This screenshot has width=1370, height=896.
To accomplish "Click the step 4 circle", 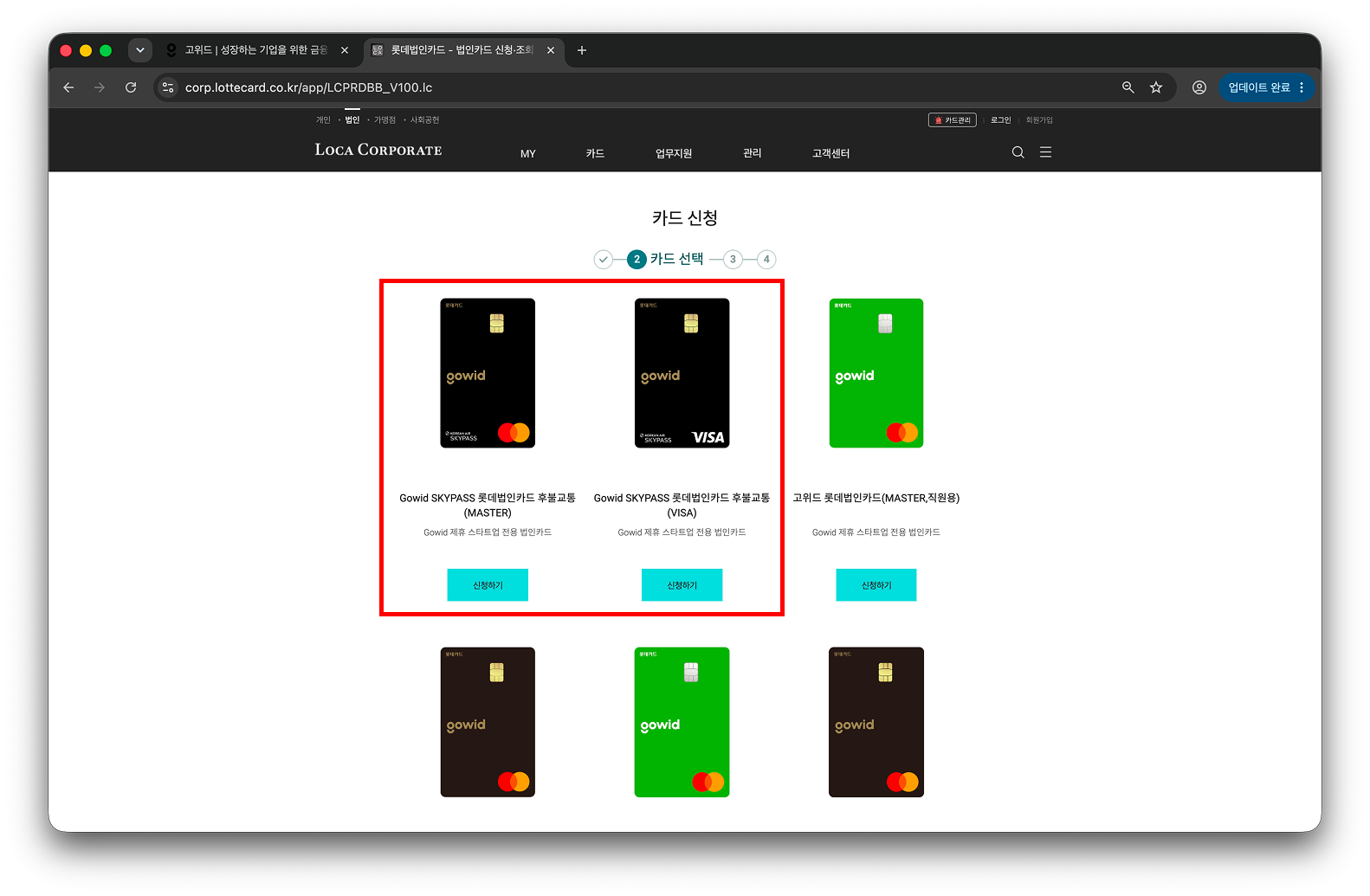I will (766, 259).
